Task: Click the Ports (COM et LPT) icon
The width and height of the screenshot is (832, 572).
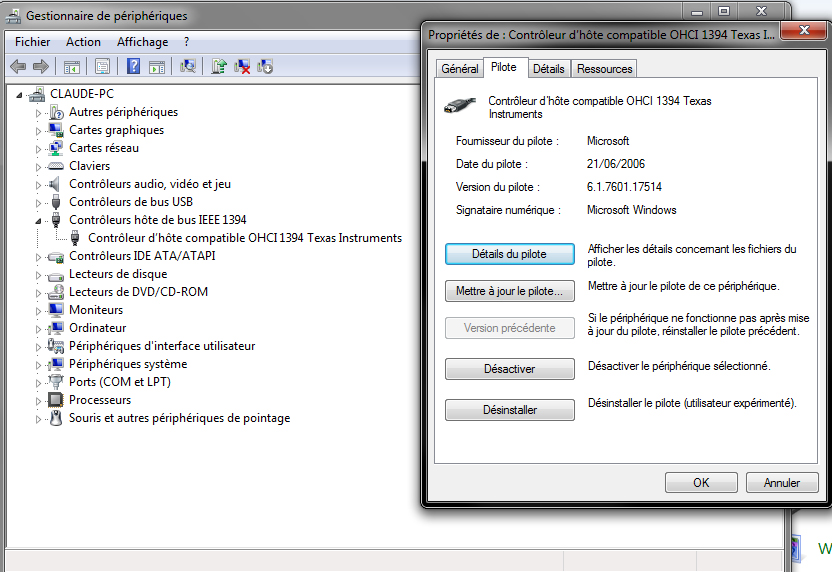Action: (56, 382)
